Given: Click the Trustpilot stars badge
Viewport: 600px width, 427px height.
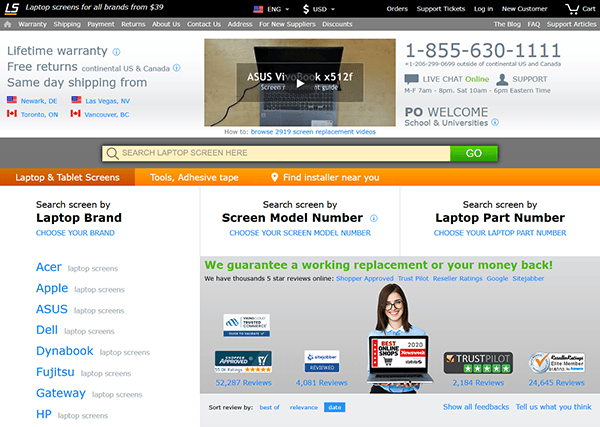Looking at the screenshot, I should point(478,363).
